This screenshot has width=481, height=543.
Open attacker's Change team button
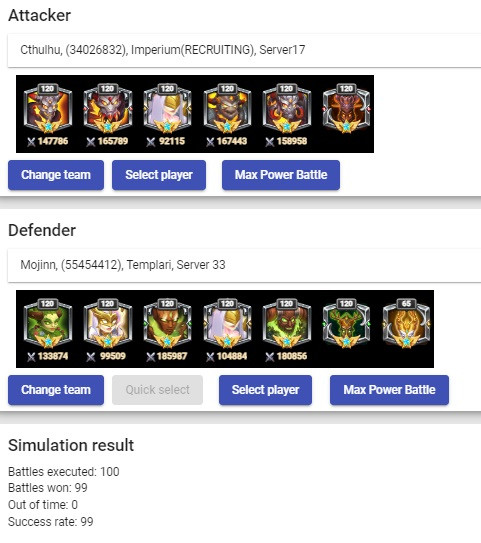click(56, 175)
